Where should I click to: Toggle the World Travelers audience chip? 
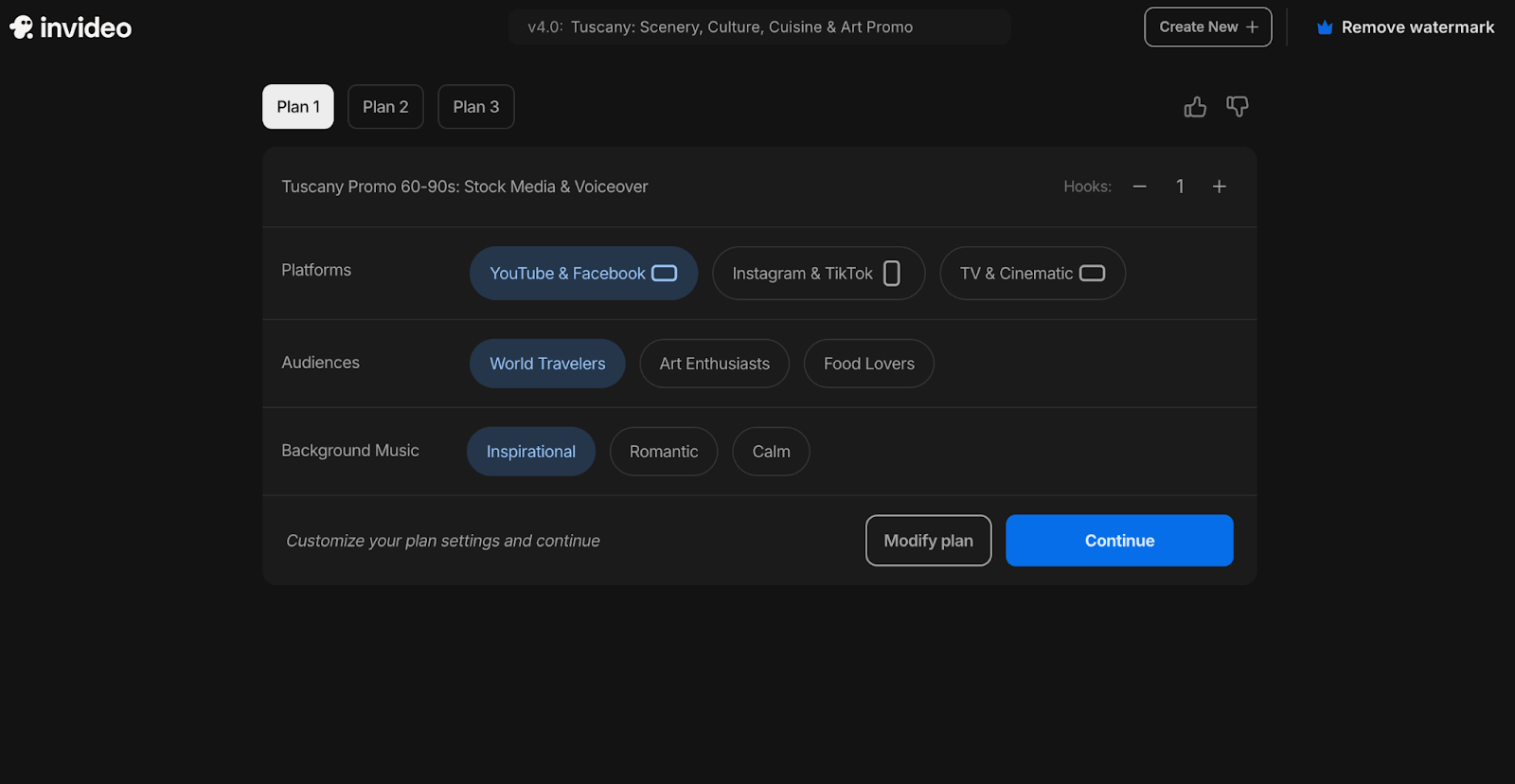(547, 364)
